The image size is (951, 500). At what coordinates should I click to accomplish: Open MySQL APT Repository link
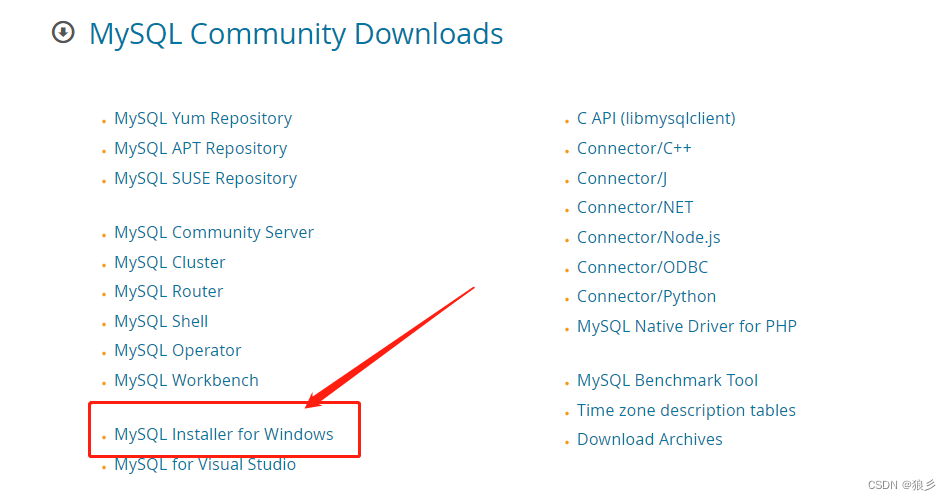pos(201,149)
